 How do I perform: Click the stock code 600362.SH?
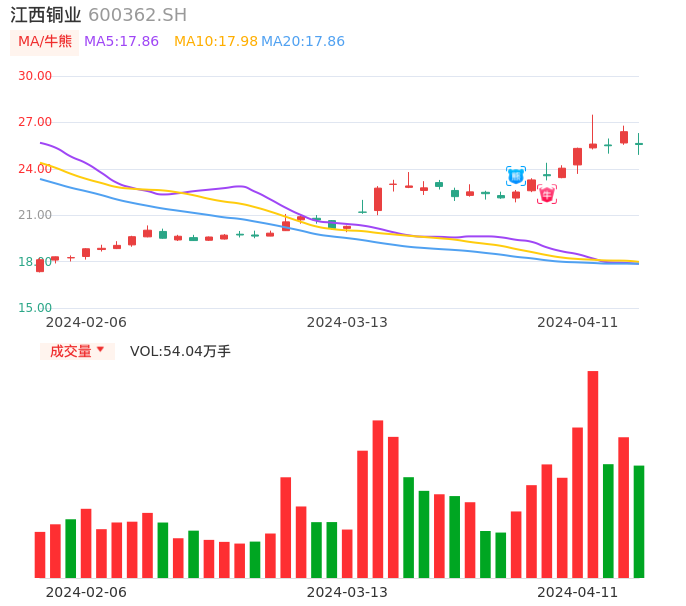pos(137,15)
